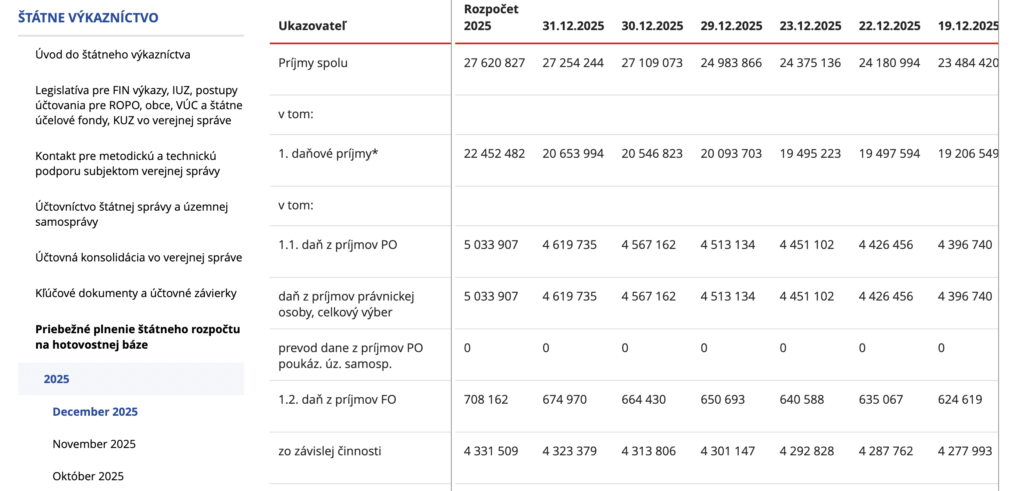Image resolution: width=1024 pixels, height=491 pixels.
Task: Open Október 2025 report
Action: tap(88, 476)
